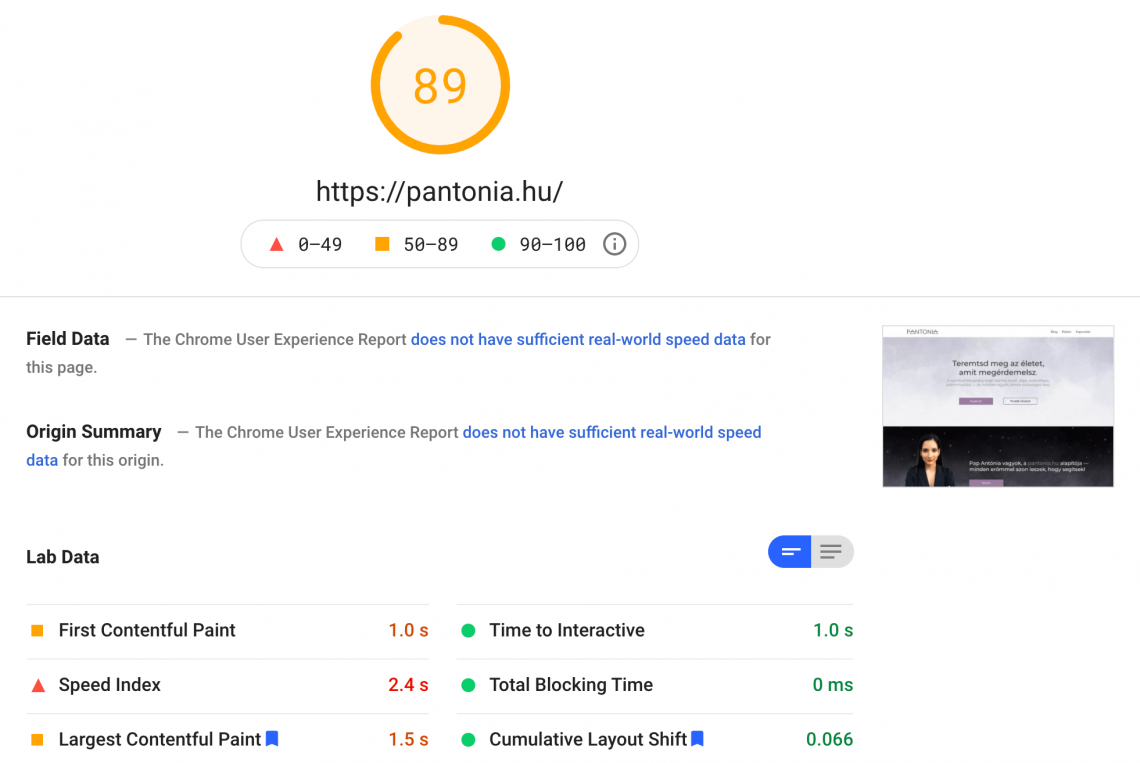Click the Total Blocking Time label
The height and width of the screenshot is (763, 1140).
(x=571, y=685)
